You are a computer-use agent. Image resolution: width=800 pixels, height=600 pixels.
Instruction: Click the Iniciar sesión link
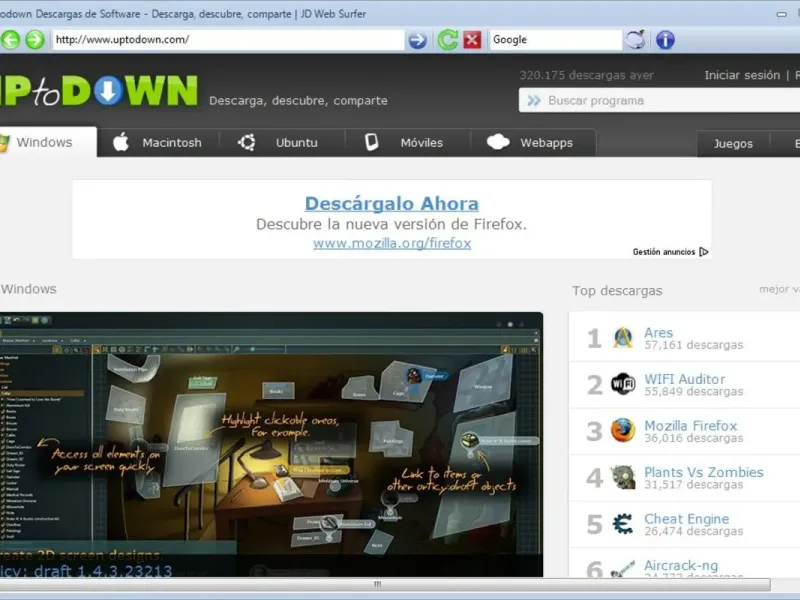[x=742, y=76]
